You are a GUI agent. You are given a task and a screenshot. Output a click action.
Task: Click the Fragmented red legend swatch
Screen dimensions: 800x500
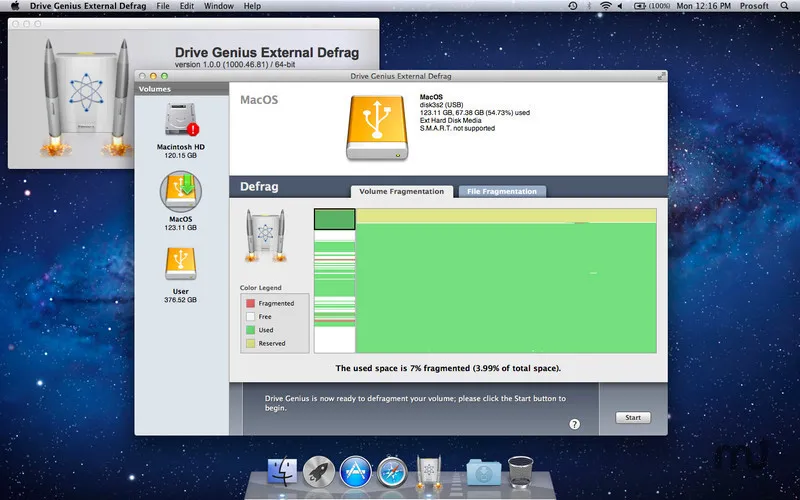[250, 303]
